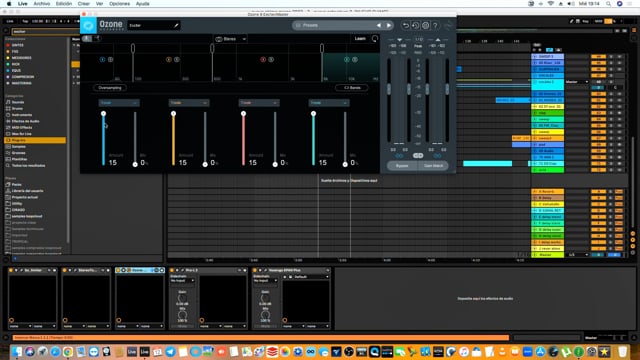This screenshot has height=360, width=640.
Task: Open Voxengo SPAN Sidechain No Input dropdown
Action: point(265,281)
